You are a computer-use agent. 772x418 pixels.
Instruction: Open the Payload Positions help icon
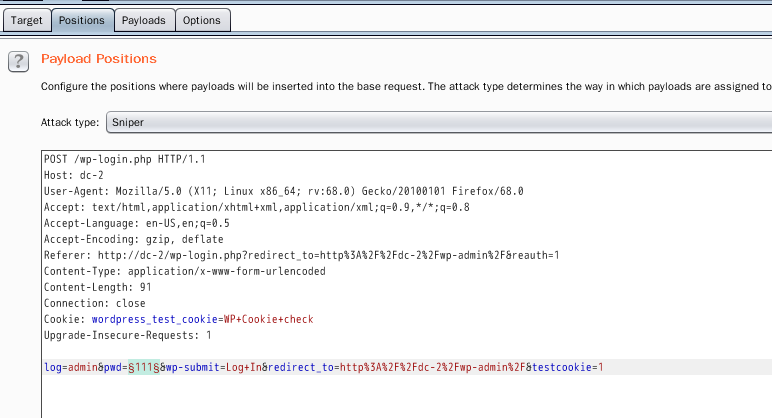tap(18, 62)
